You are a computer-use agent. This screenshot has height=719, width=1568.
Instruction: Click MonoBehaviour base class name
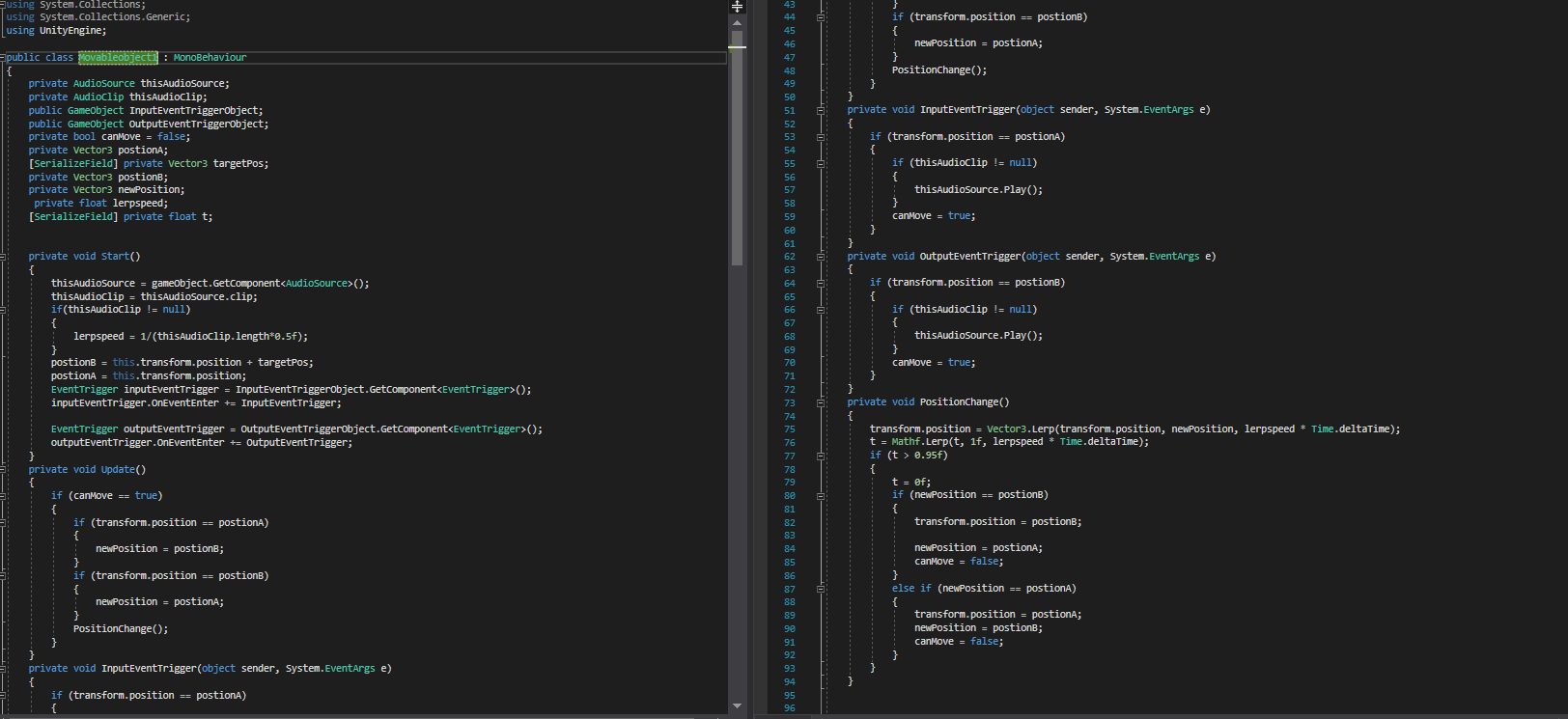tap(210, 58)
